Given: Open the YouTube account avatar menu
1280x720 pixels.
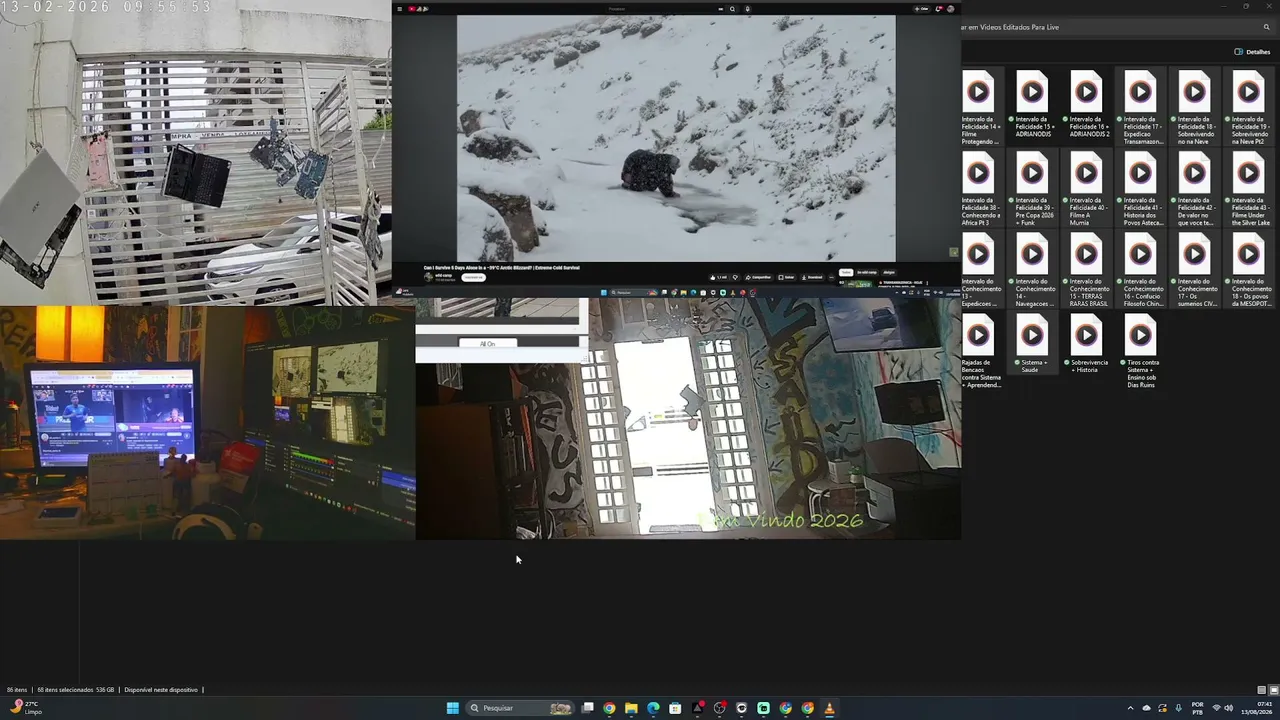Looking at the screenshot, I should pos(950,9).
